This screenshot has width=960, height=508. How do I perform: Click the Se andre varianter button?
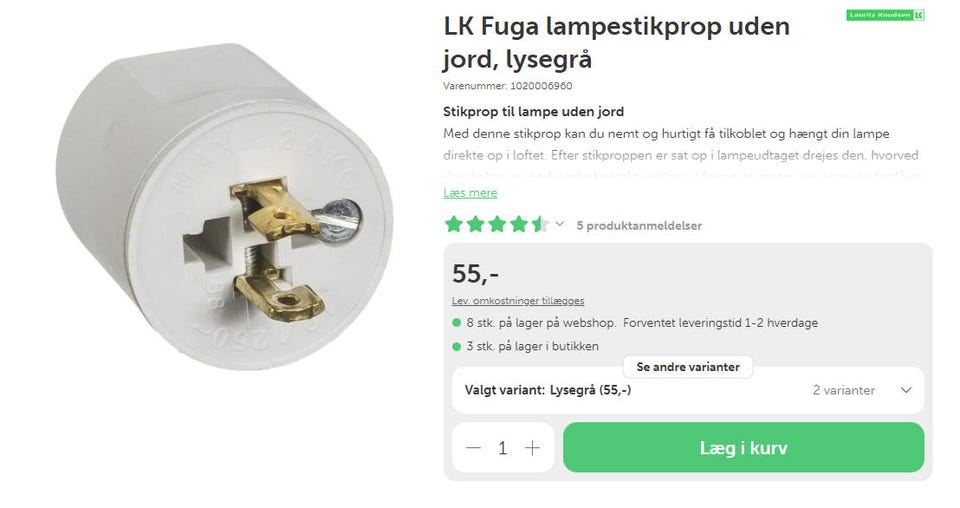[688, 367]
